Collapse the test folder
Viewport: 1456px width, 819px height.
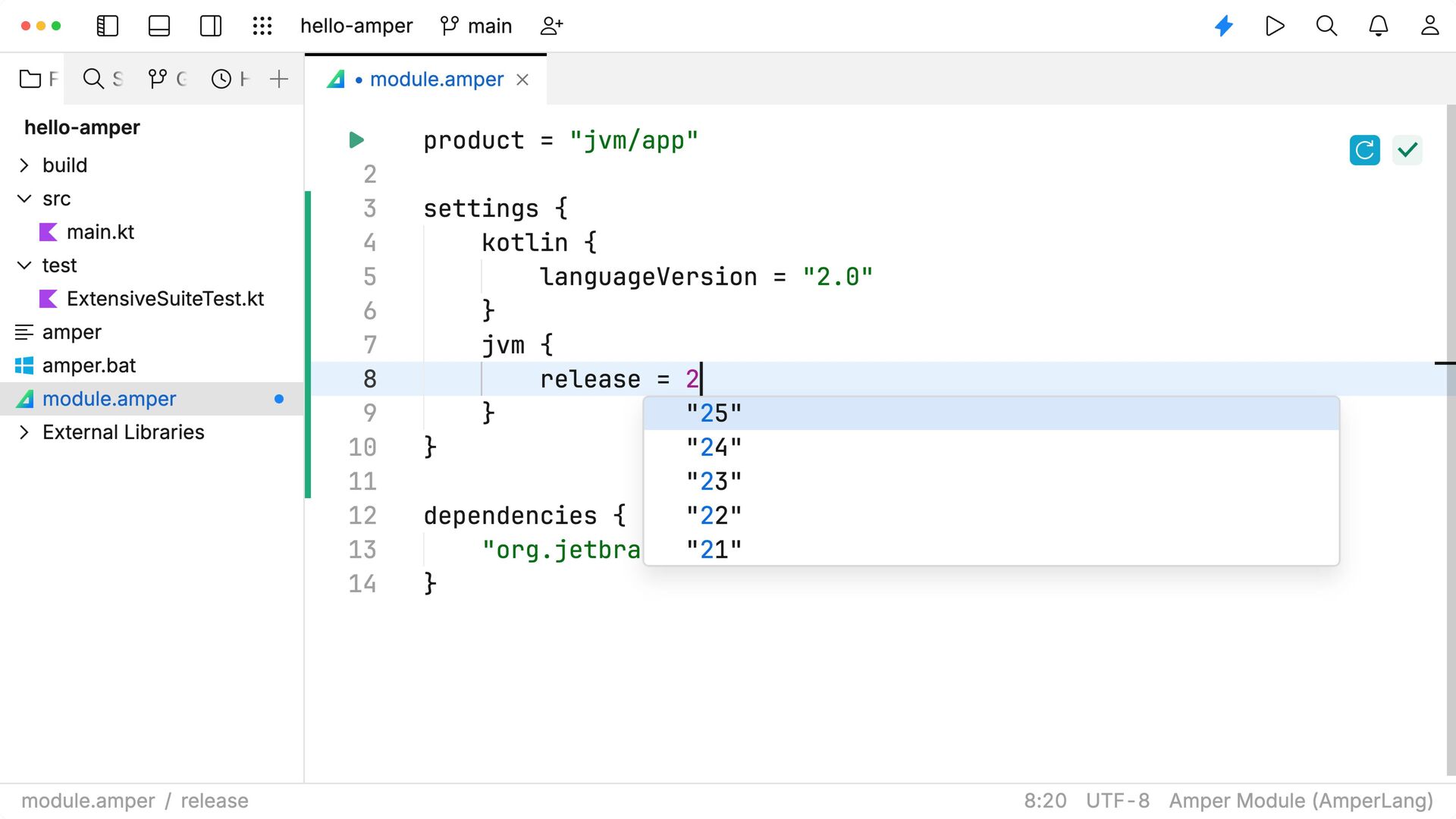pos(24,265)
